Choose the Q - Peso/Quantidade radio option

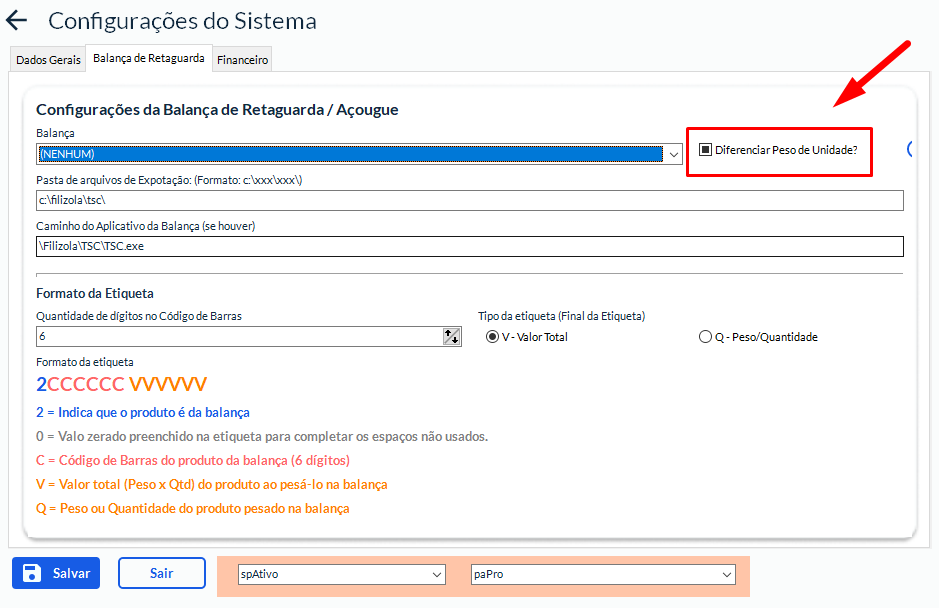tap(705, 337)
